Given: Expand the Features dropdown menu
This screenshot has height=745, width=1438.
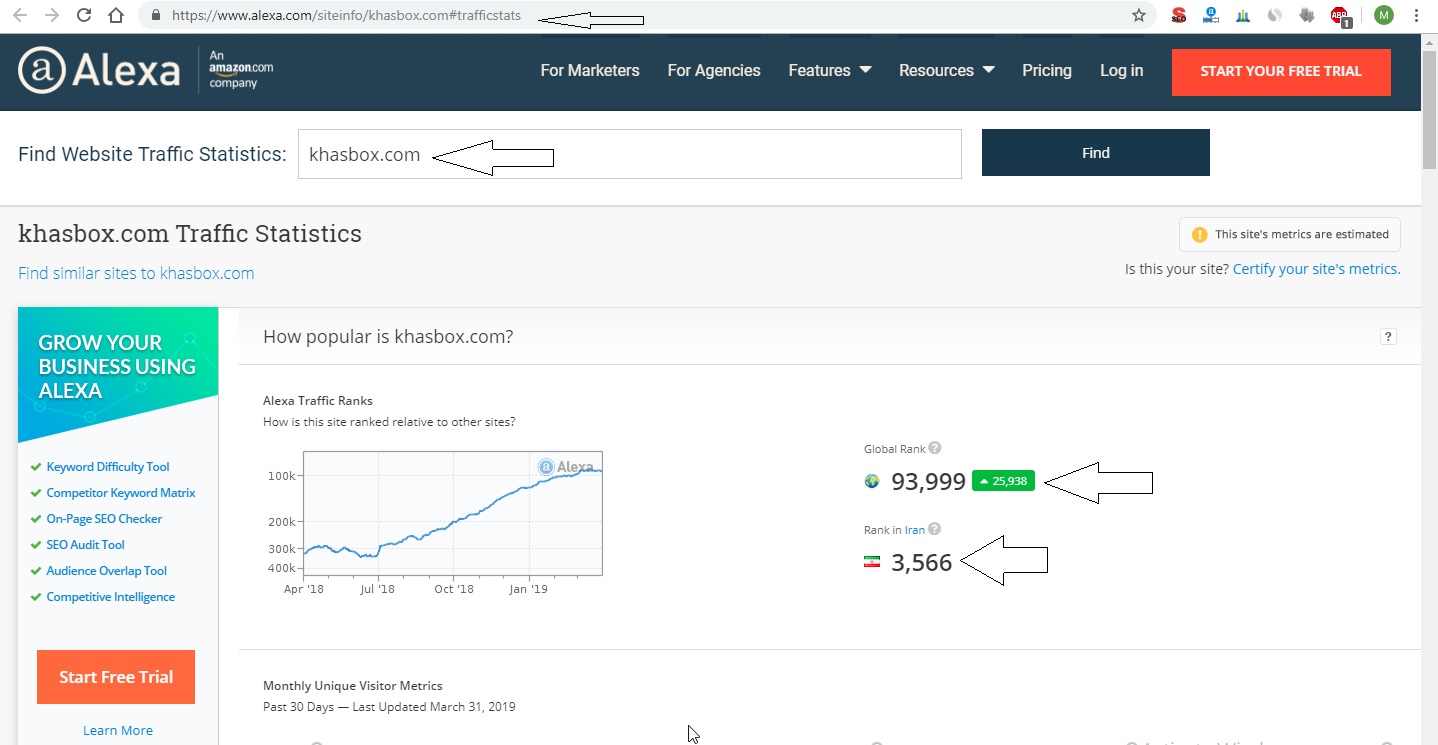Looking at the screenshot, I should click(x=829, y=71).
